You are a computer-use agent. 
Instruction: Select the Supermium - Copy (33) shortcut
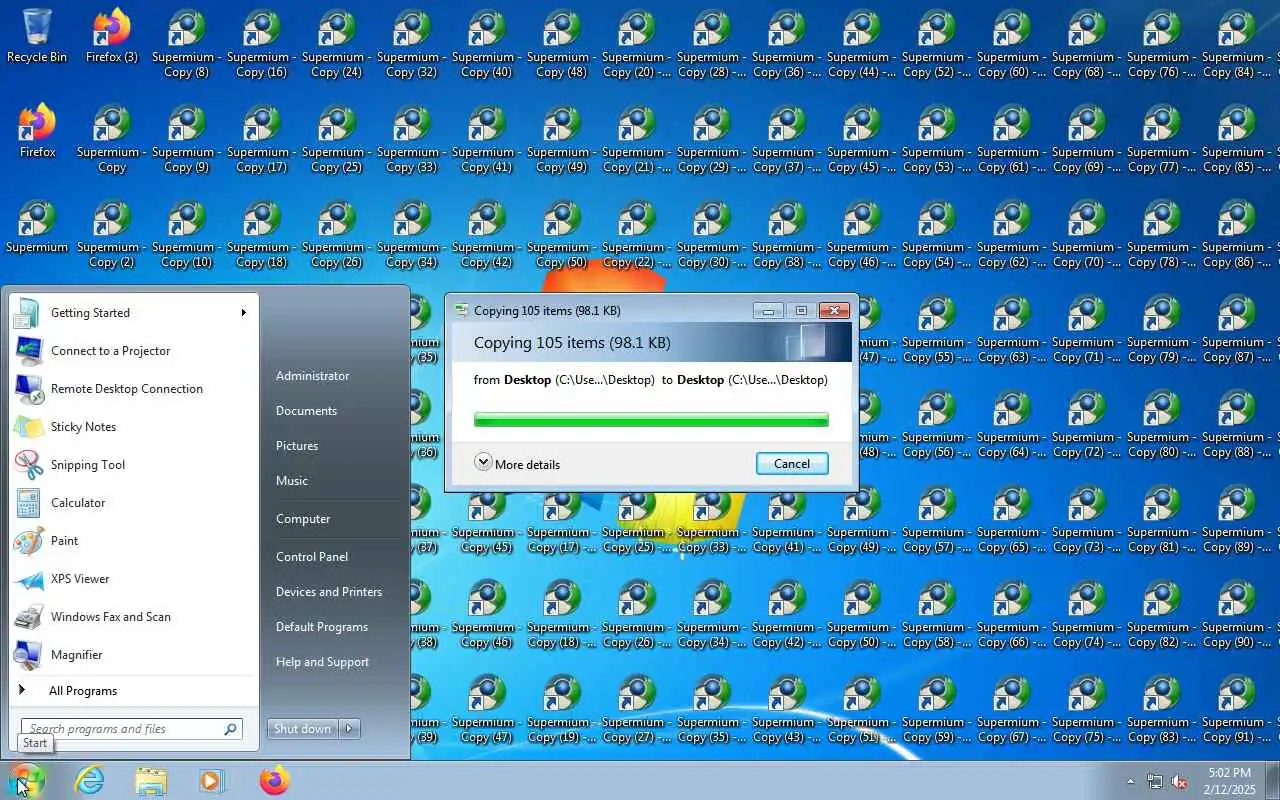point(411,139)
